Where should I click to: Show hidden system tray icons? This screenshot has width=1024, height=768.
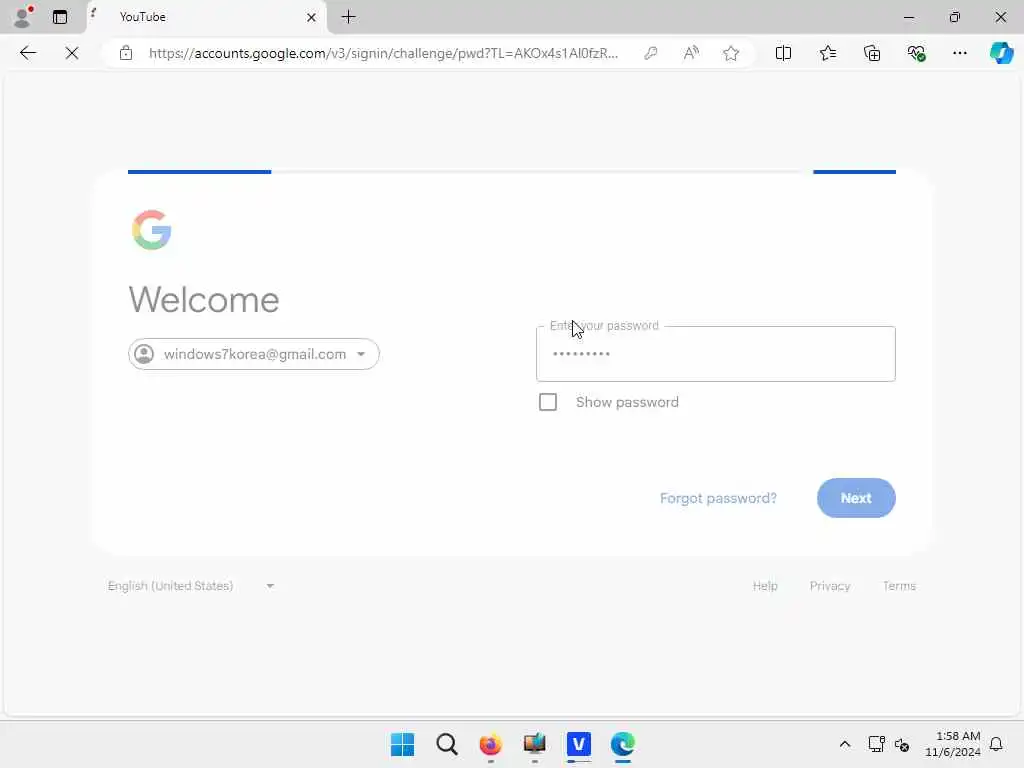pos(844,744)
